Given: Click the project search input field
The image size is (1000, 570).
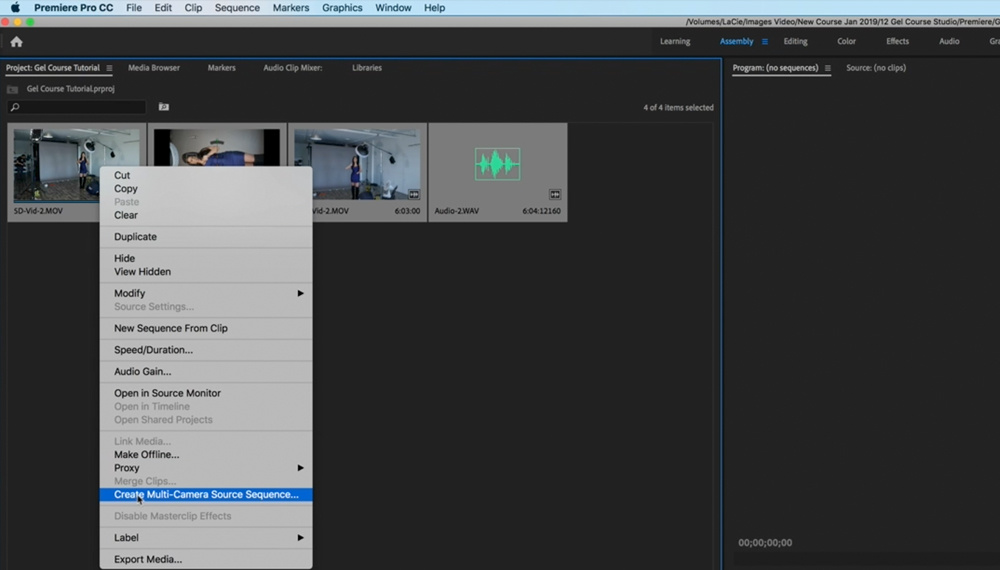Looking at the screenshot, I should click(x=80, y=107).
